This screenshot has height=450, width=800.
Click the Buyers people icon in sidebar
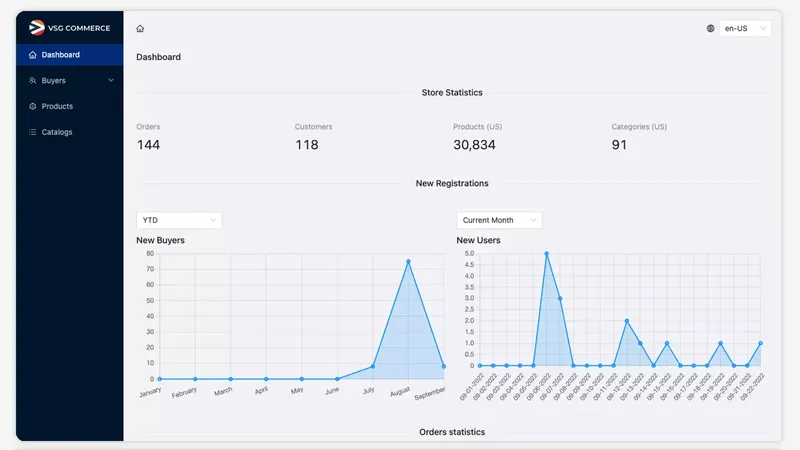click(33, 80)
